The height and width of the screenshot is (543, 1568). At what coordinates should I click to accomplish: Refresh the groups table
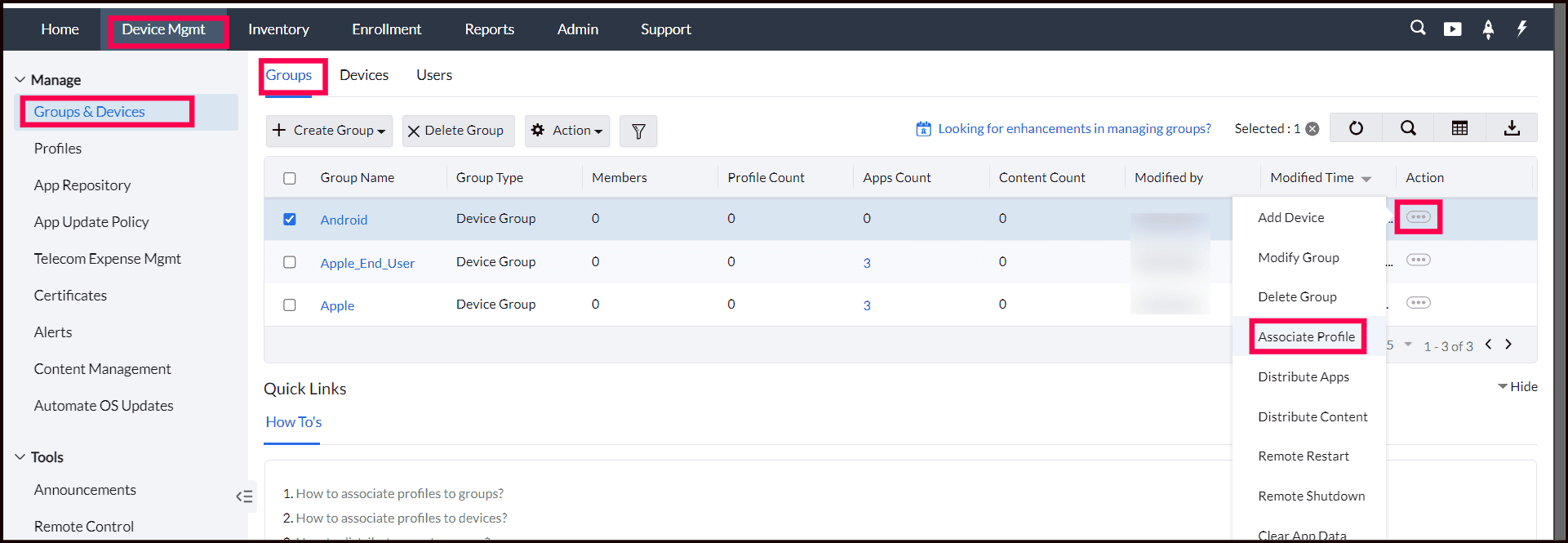1356,128
